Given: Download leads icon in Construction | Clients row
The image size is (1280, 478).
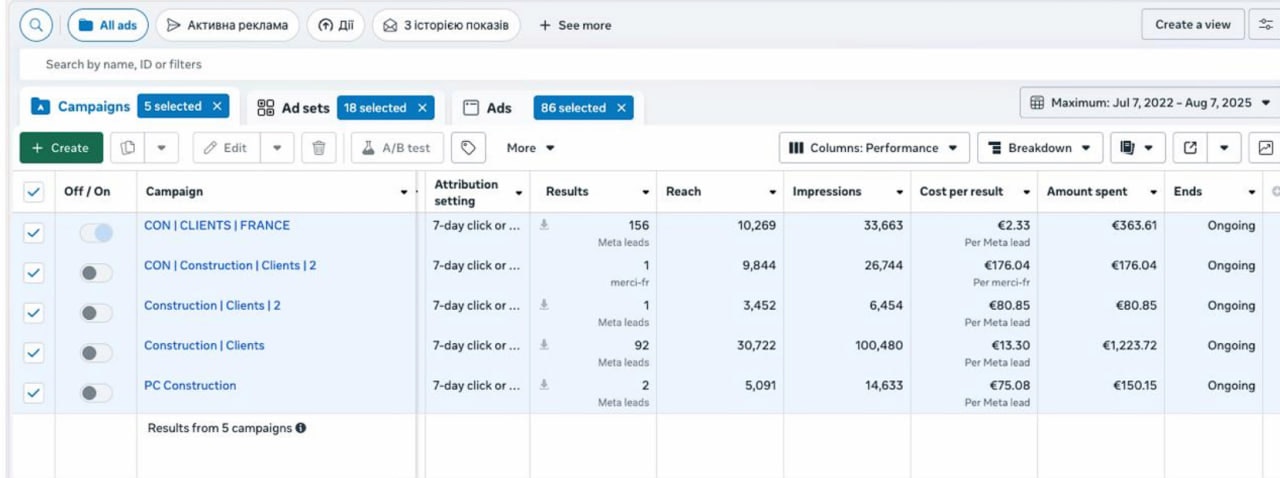Looking at the screenshot, I should click(544, 345).
